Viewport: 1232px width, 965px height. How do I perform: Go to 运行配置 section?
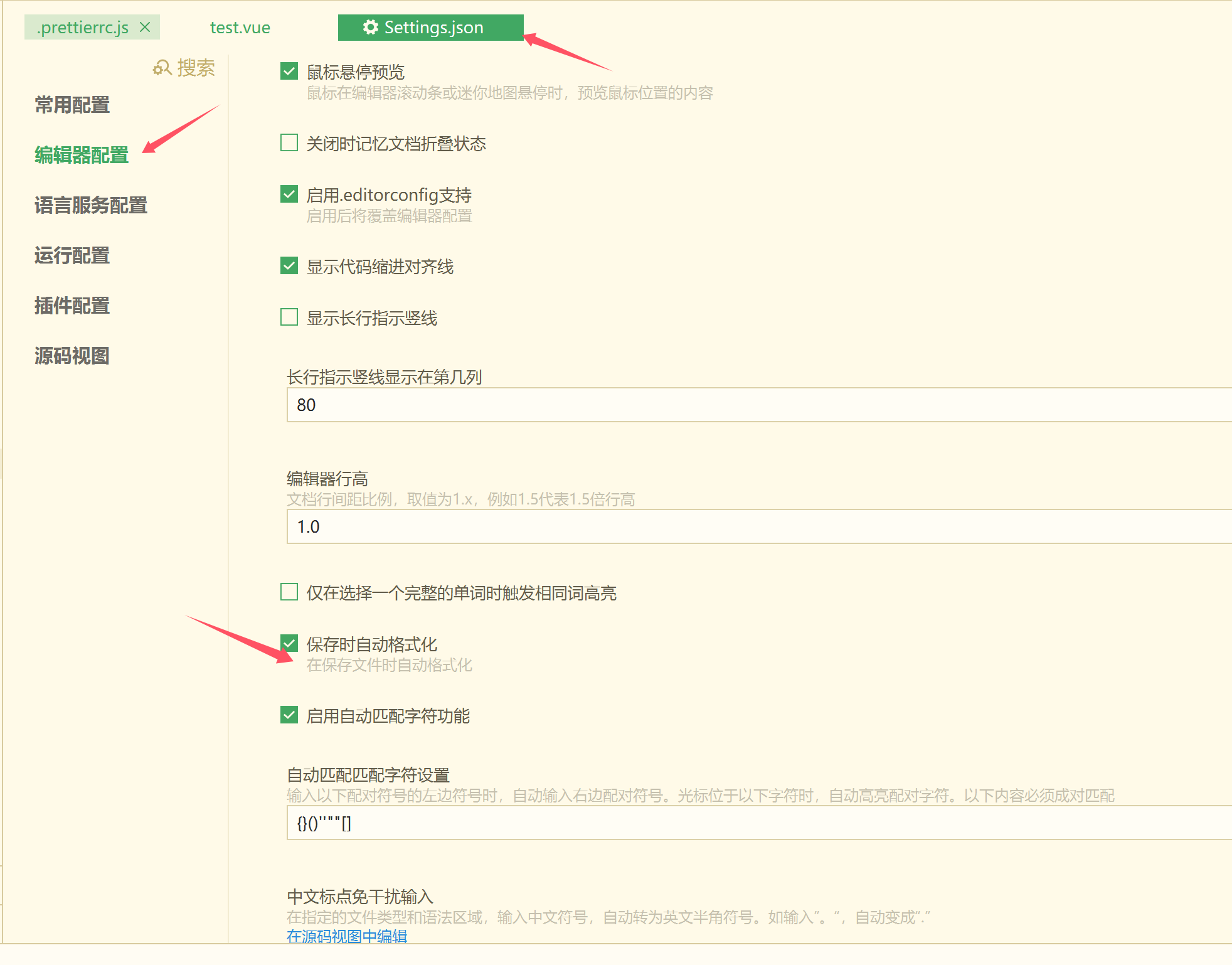tap(72, 255)
